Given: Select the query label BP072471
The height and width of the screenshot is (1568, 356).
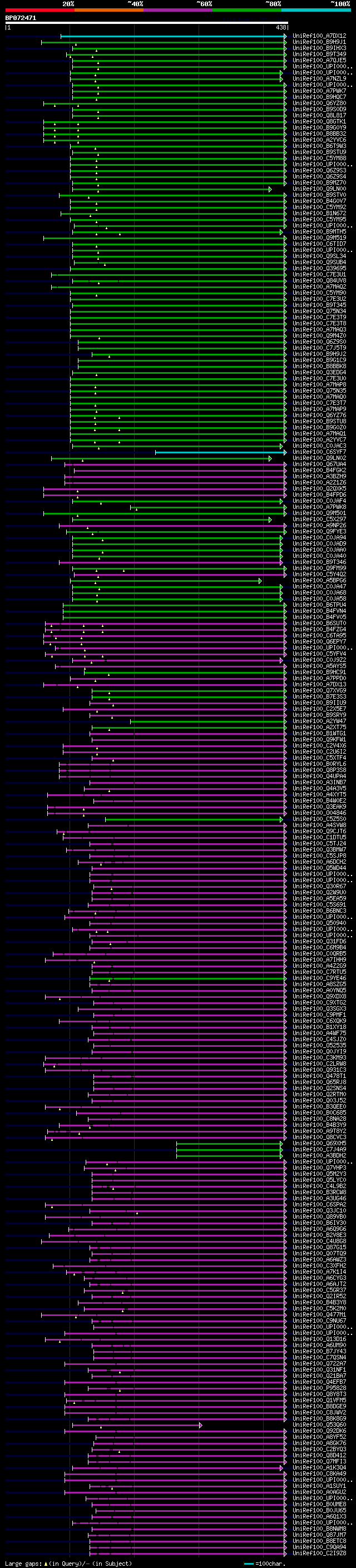Looking at the screenshot, I should point(21,18).
